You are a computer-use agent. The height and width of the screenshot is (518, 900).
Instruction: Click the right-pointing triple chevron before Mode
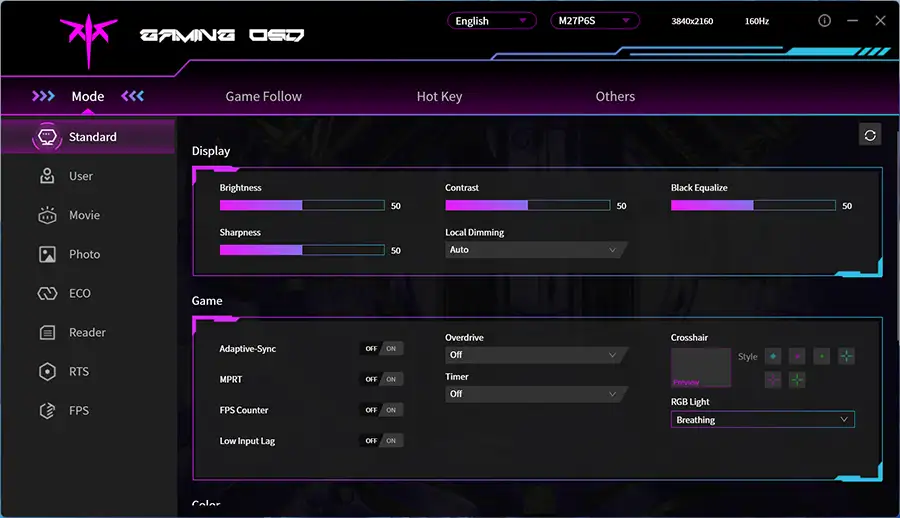[x=43, y=96]
